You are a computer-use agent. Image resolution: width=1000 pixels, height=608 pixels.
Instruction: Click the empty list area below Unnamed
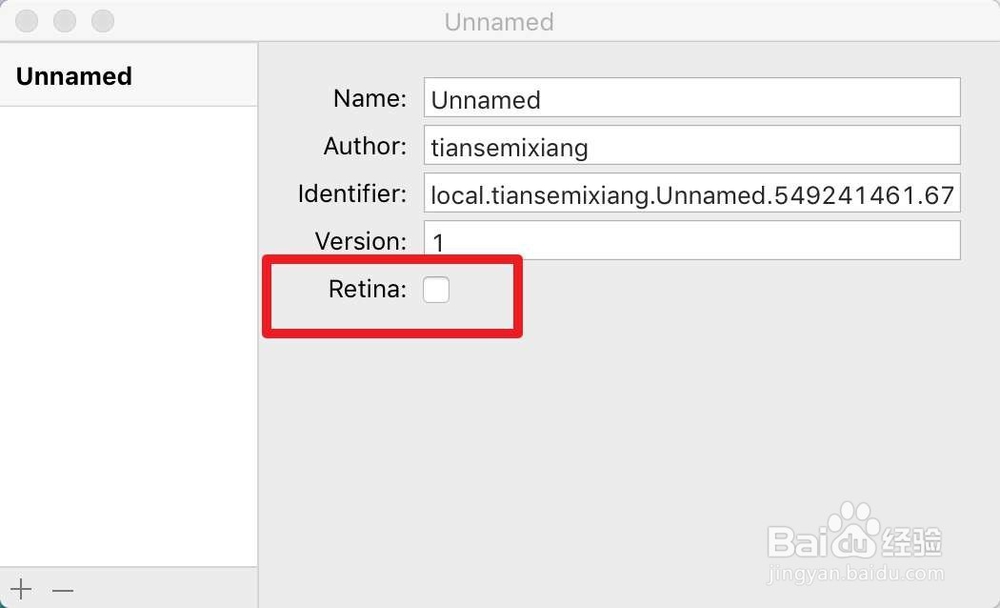click(128, 336)
